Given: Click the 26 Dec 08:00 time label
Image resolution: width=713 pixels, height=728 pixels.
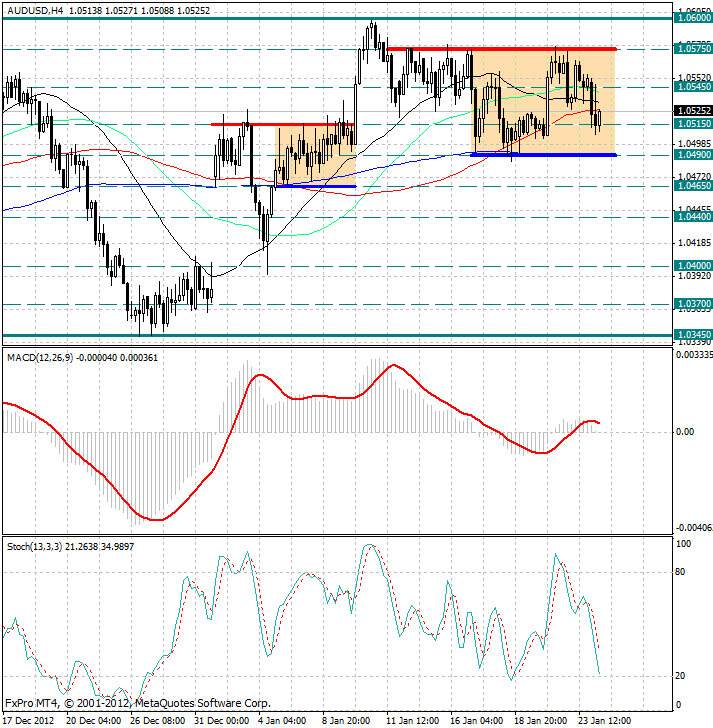Looking at the screenshot, I should (157, 721).
